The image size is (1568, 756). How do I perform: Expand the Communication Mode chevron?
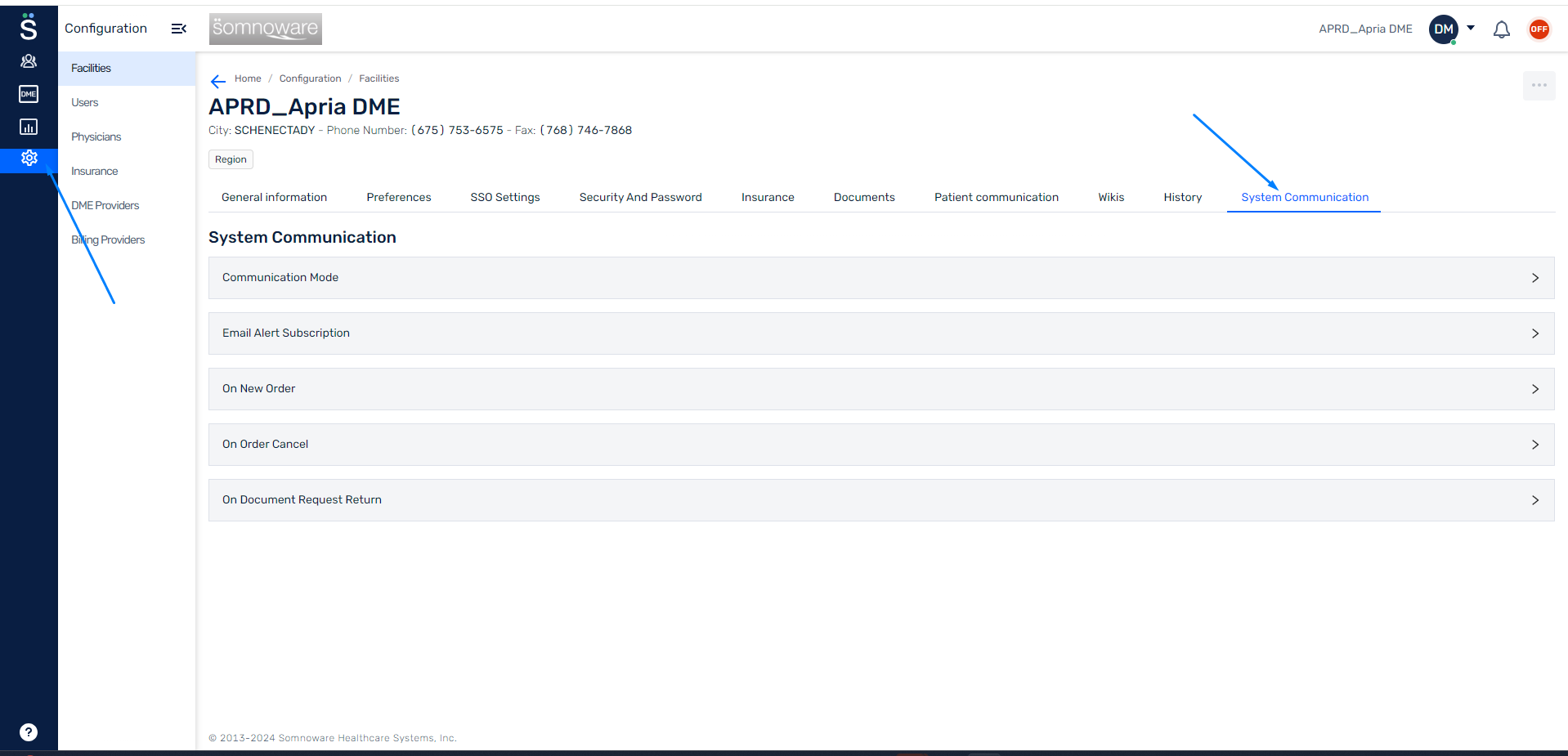click(1535, 278)
